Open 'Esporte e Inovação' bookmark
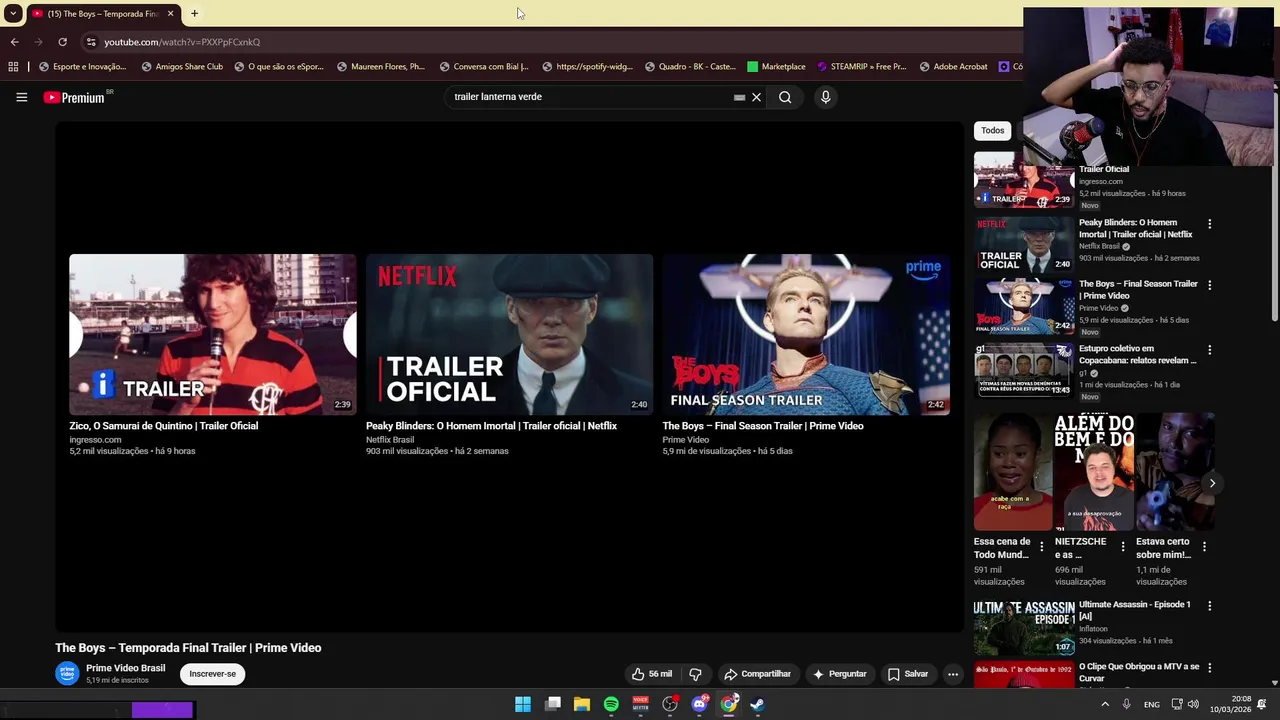 (82, 67)
